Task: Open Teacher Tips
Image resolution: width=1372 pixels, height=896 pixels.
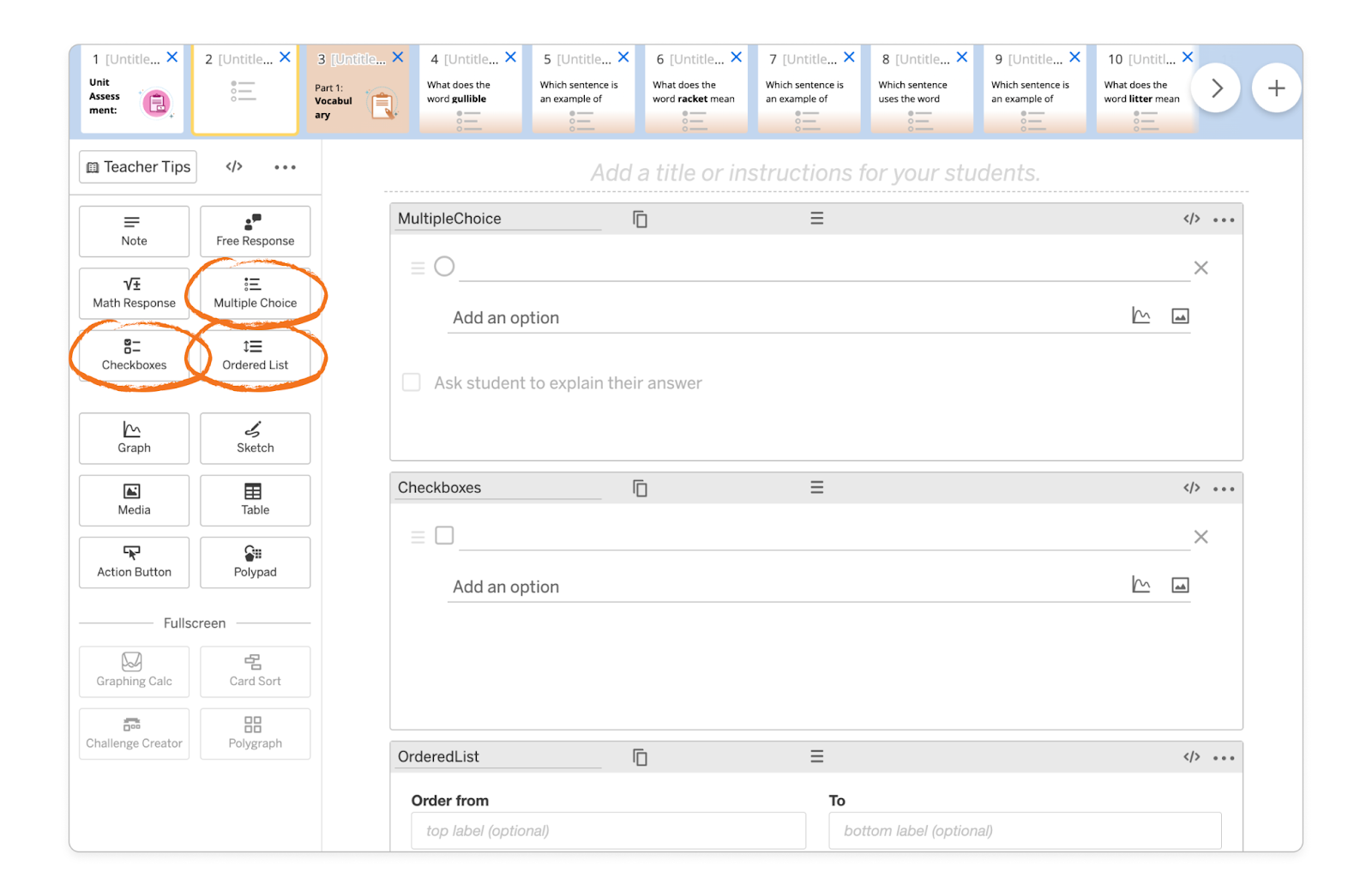Action: 136,166
